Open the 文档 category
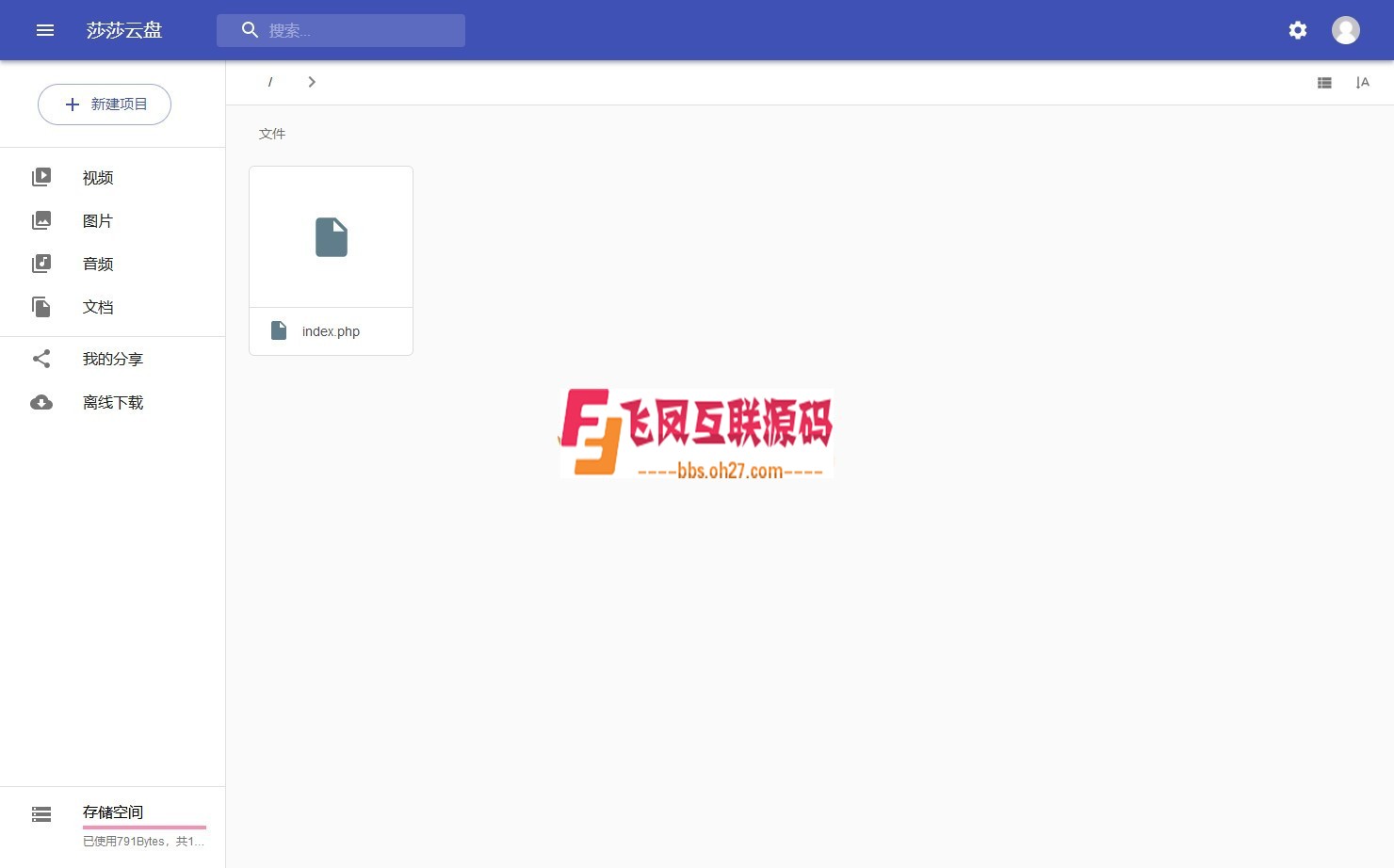Viewport: 1394px width, 868px height. (98, 307)
